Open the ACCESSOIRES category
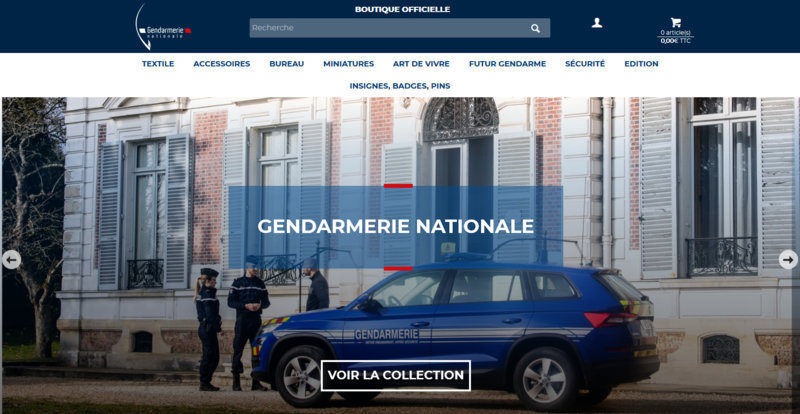This screenshot has height=414, width=800. [221, 64]
